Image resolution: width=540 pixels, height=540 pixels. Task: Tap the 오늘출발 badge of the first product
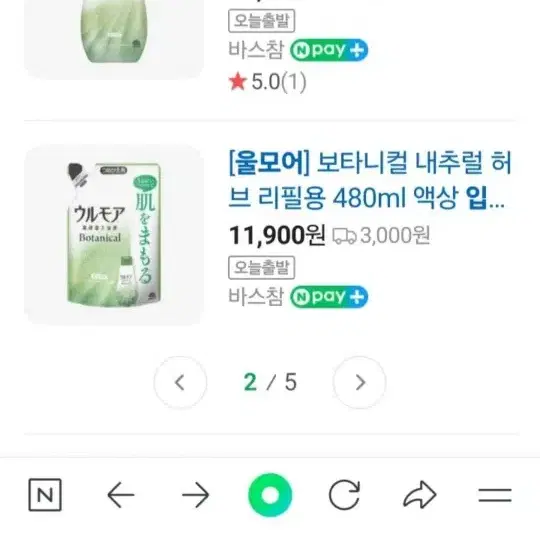point(261,21)
